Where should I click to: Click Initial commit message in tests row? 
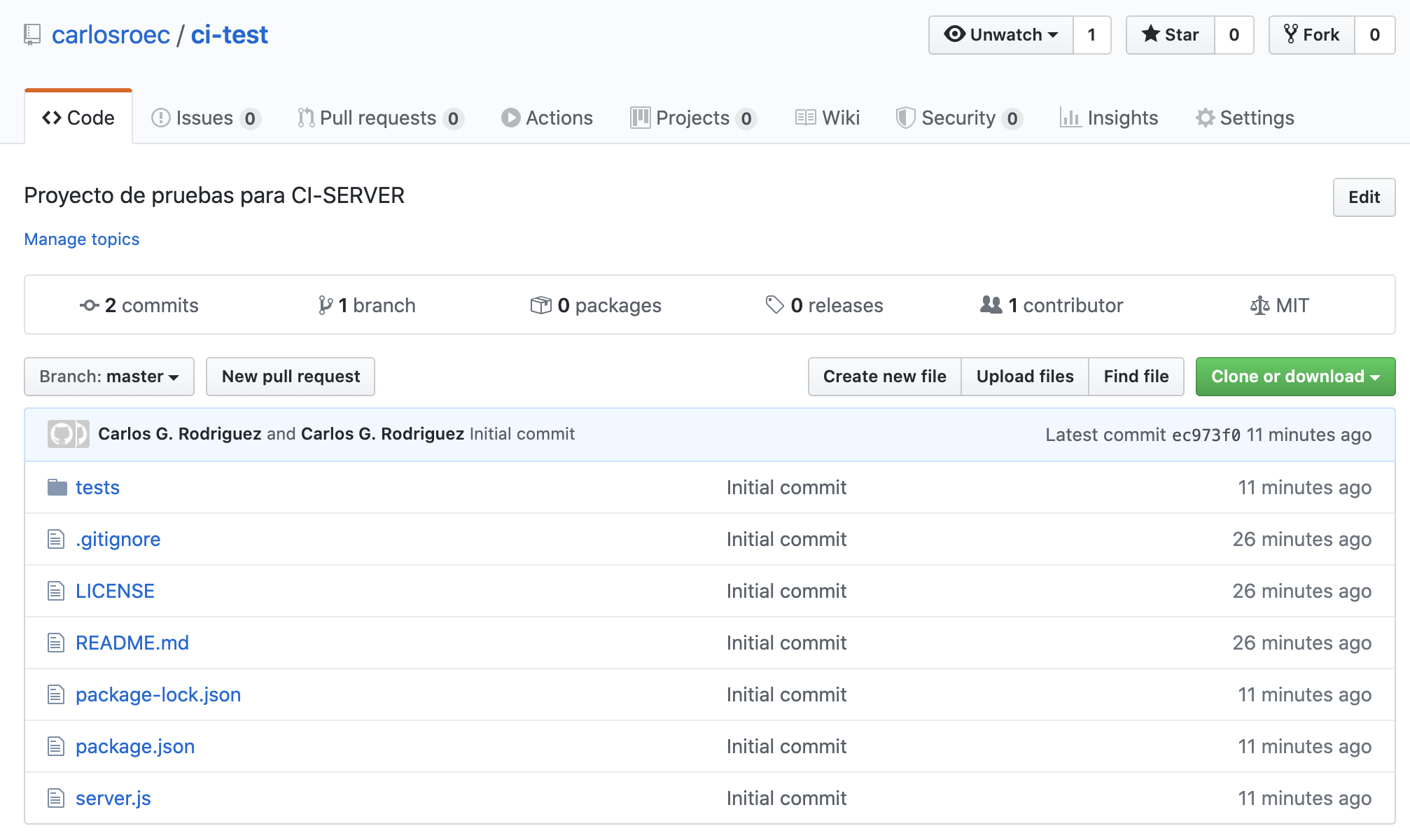point(786,487)
